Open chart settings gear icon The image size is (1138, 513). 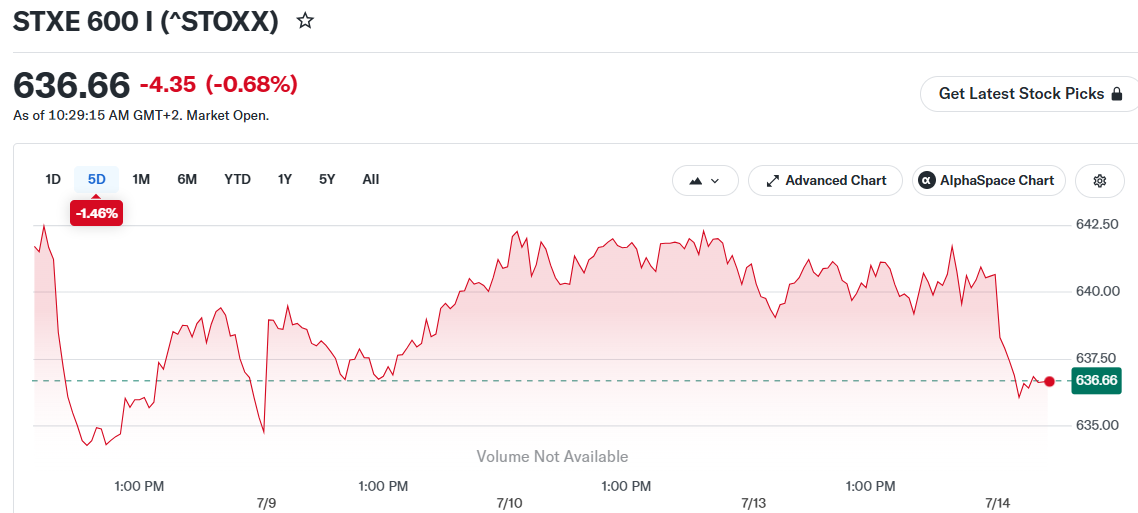(1100, 181)
